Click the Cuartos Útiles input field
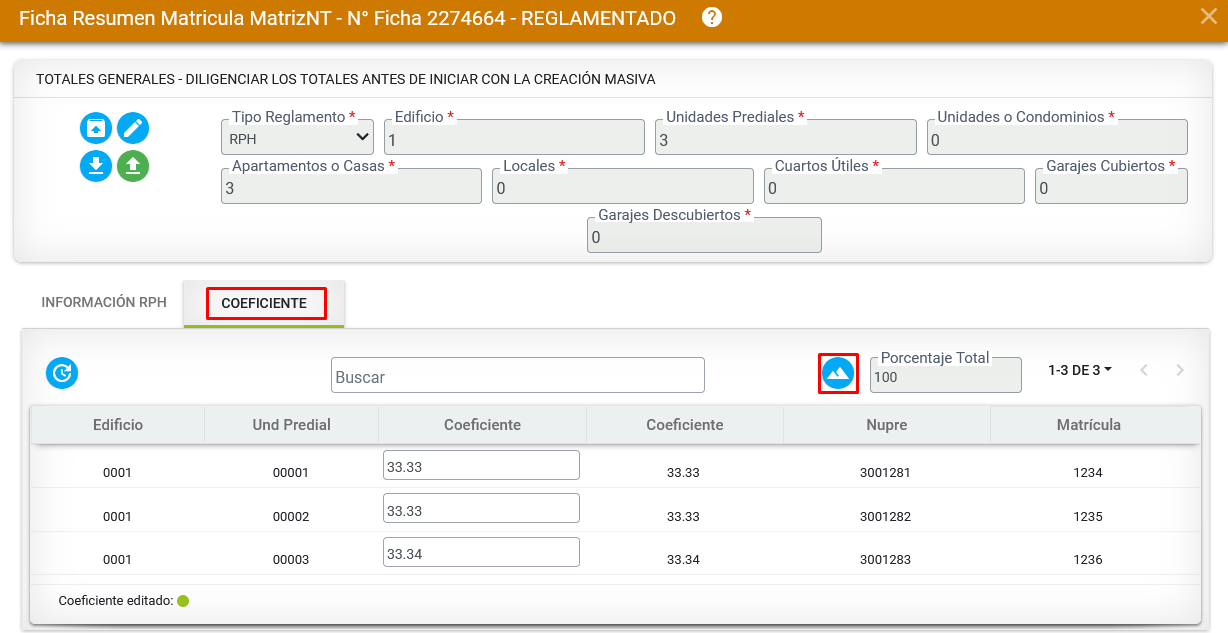 [894, 186]
